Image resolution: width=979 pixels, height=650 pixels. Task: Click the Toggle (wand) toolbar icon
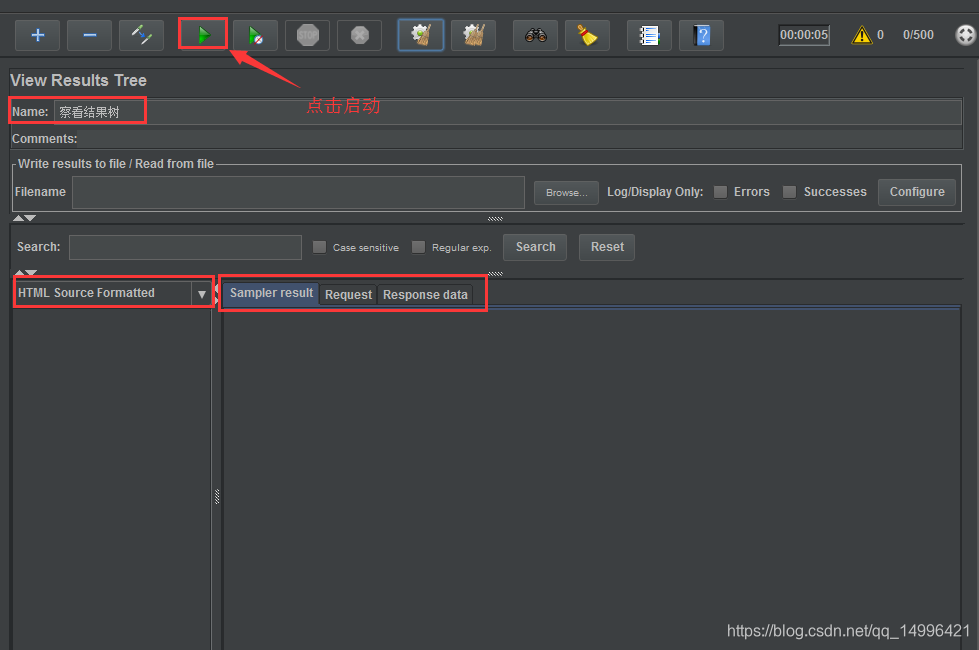141,35
